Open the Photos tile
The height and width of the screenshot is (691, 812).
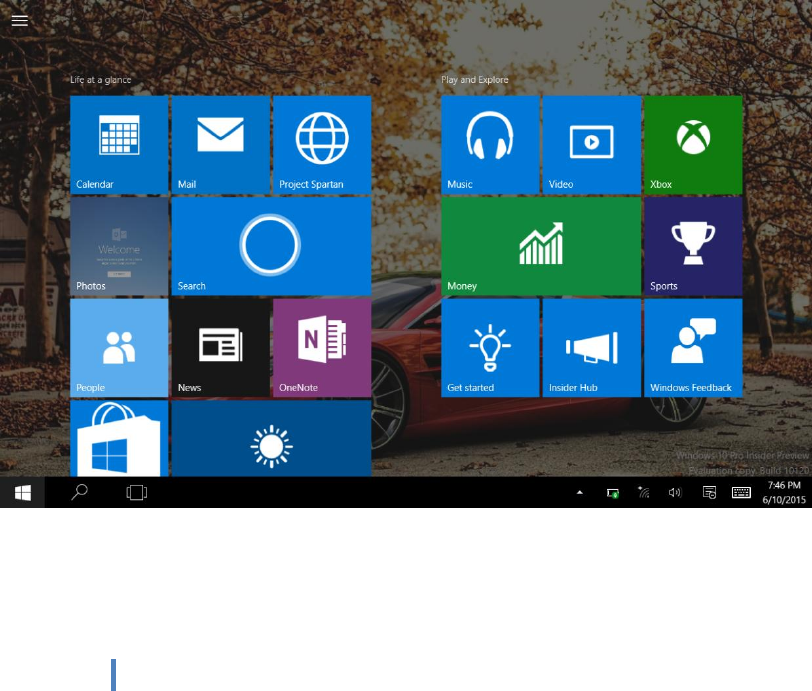point(119,246)
